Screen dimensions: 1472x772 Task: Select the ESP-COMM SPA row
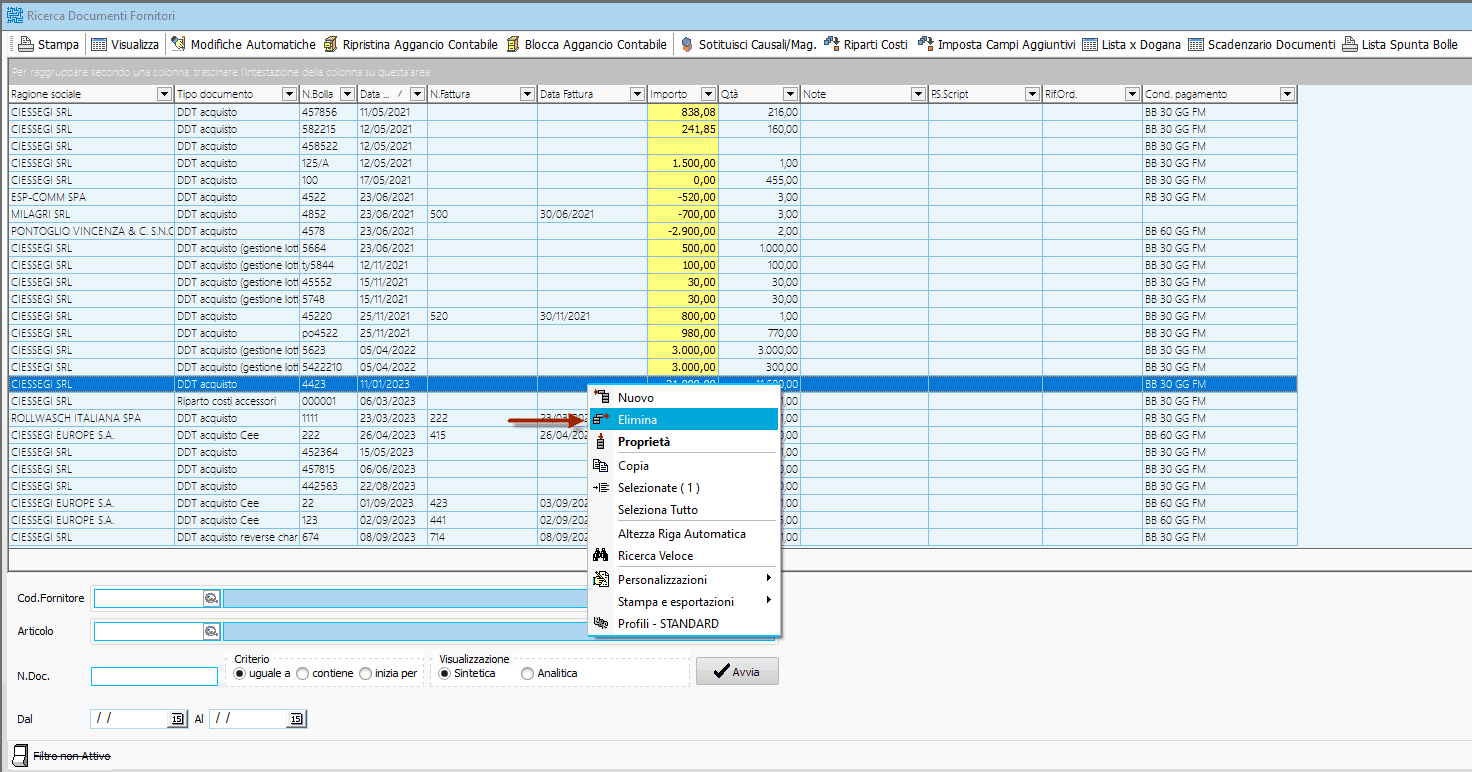(653, 197)
